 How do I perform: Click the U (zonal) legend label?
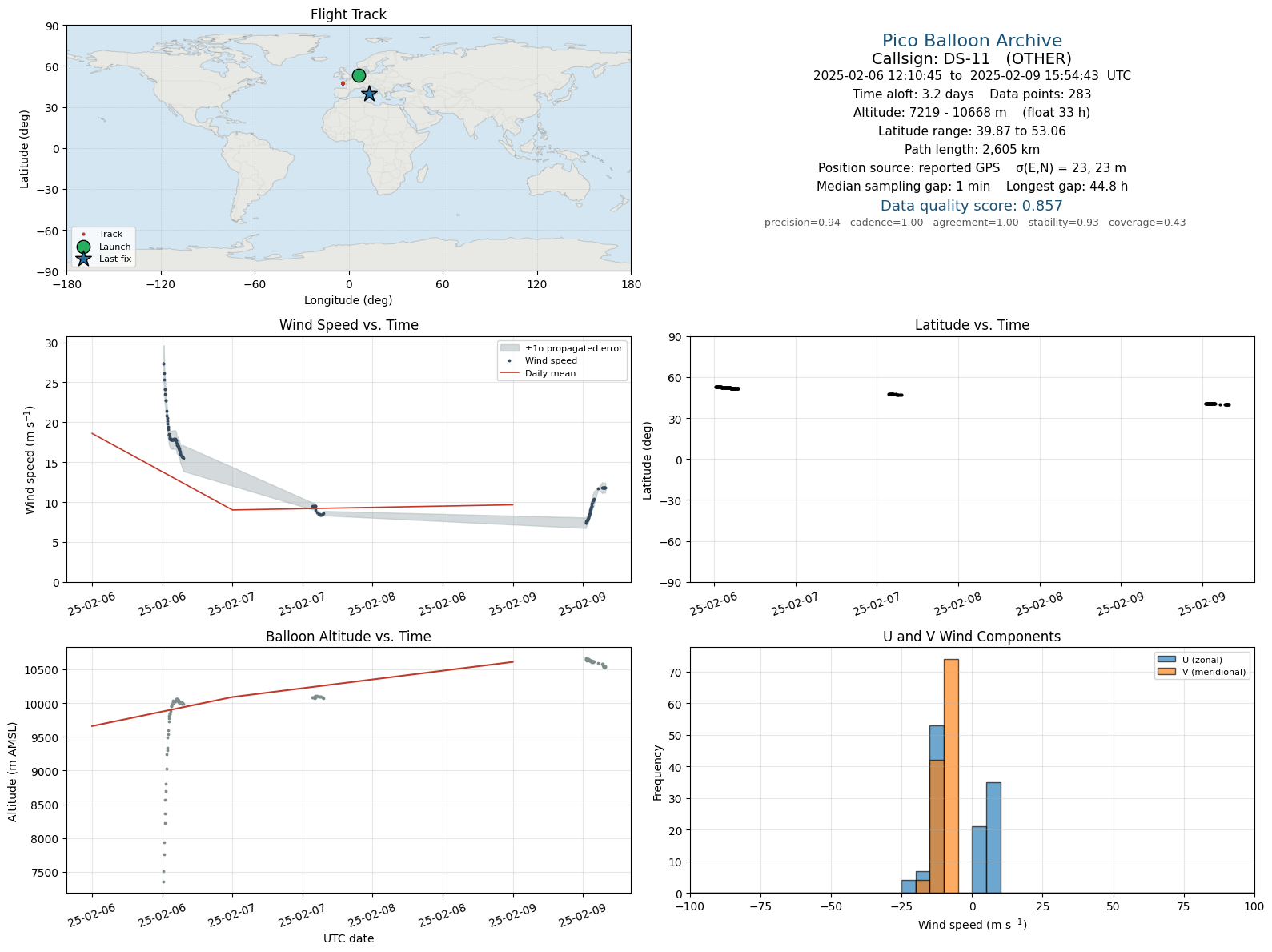click(1202, 660)
